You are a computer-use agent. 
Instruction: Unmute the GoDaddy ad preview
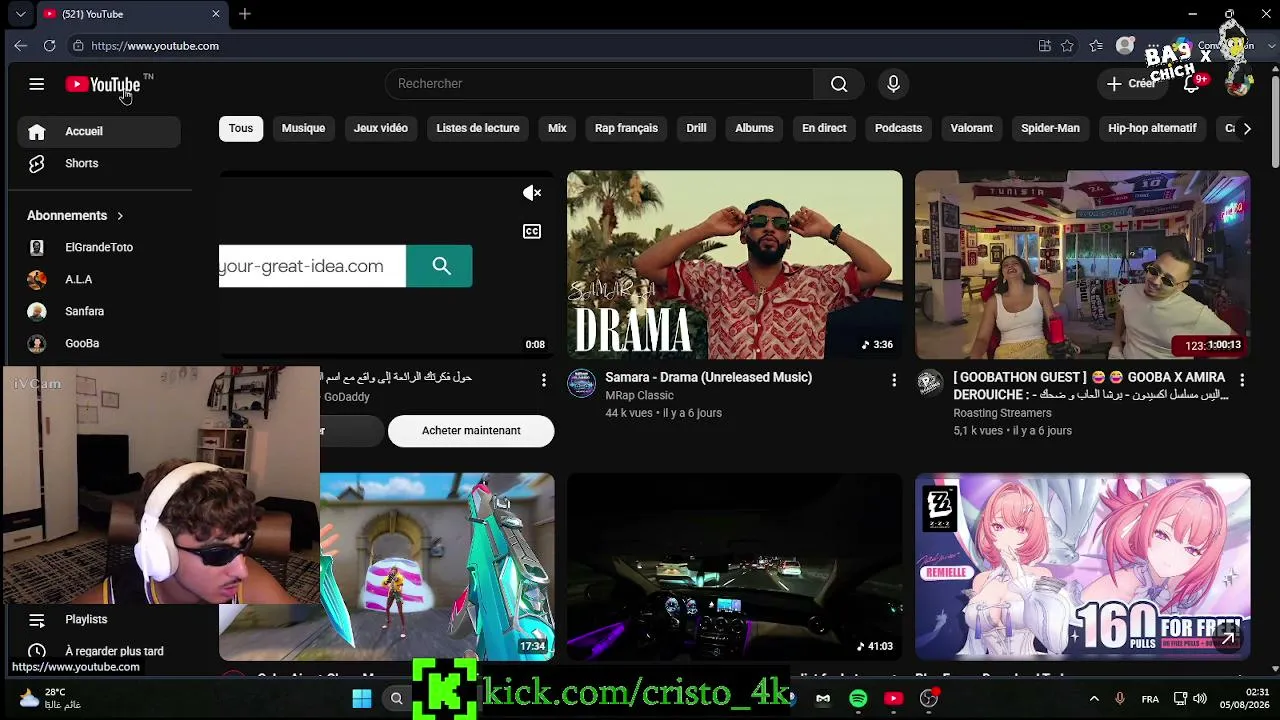click(532, 193)
